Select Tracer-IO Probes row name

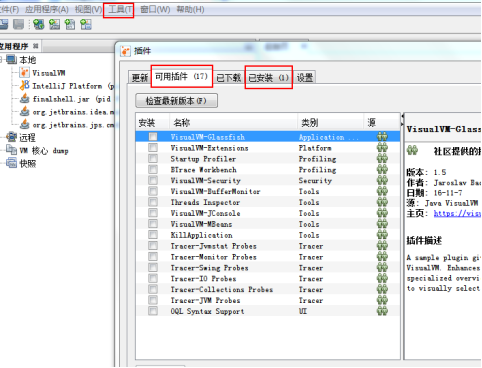(203, 279)
